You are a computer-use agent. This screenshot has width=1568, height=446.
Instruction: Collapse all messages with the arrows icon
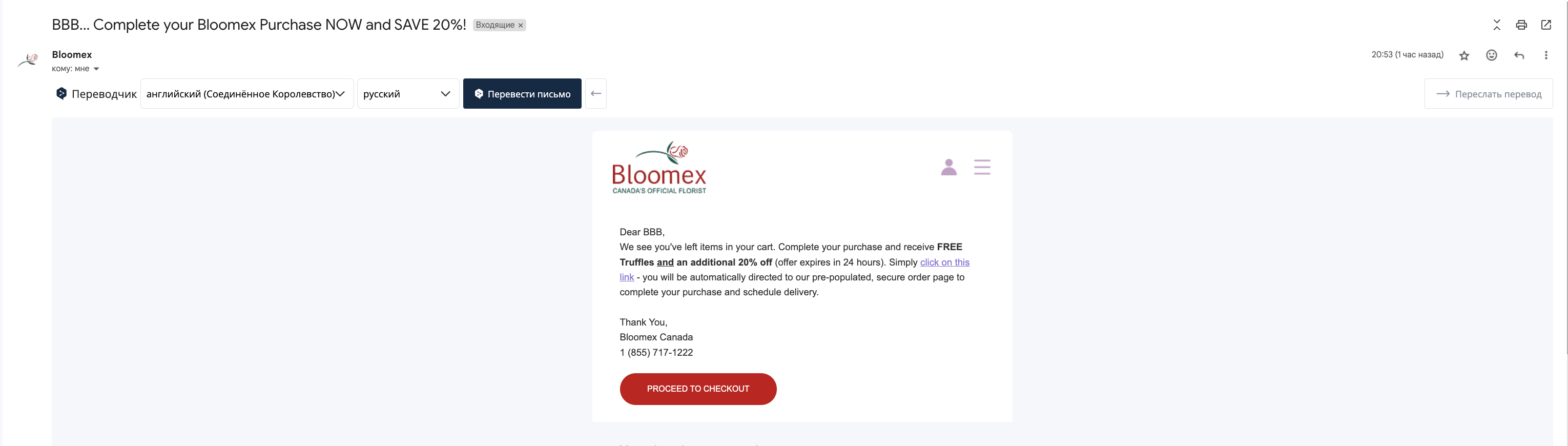point(1497,25)
